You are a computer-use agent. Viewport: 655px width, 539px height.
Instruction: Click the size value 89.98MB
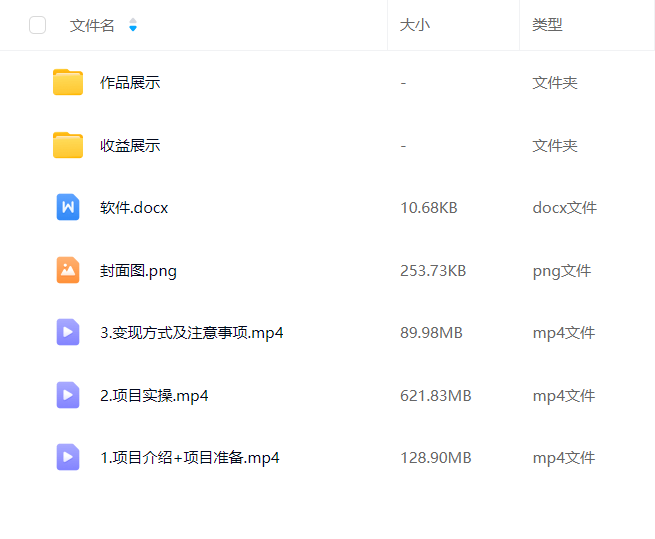(x=432, y=333)
